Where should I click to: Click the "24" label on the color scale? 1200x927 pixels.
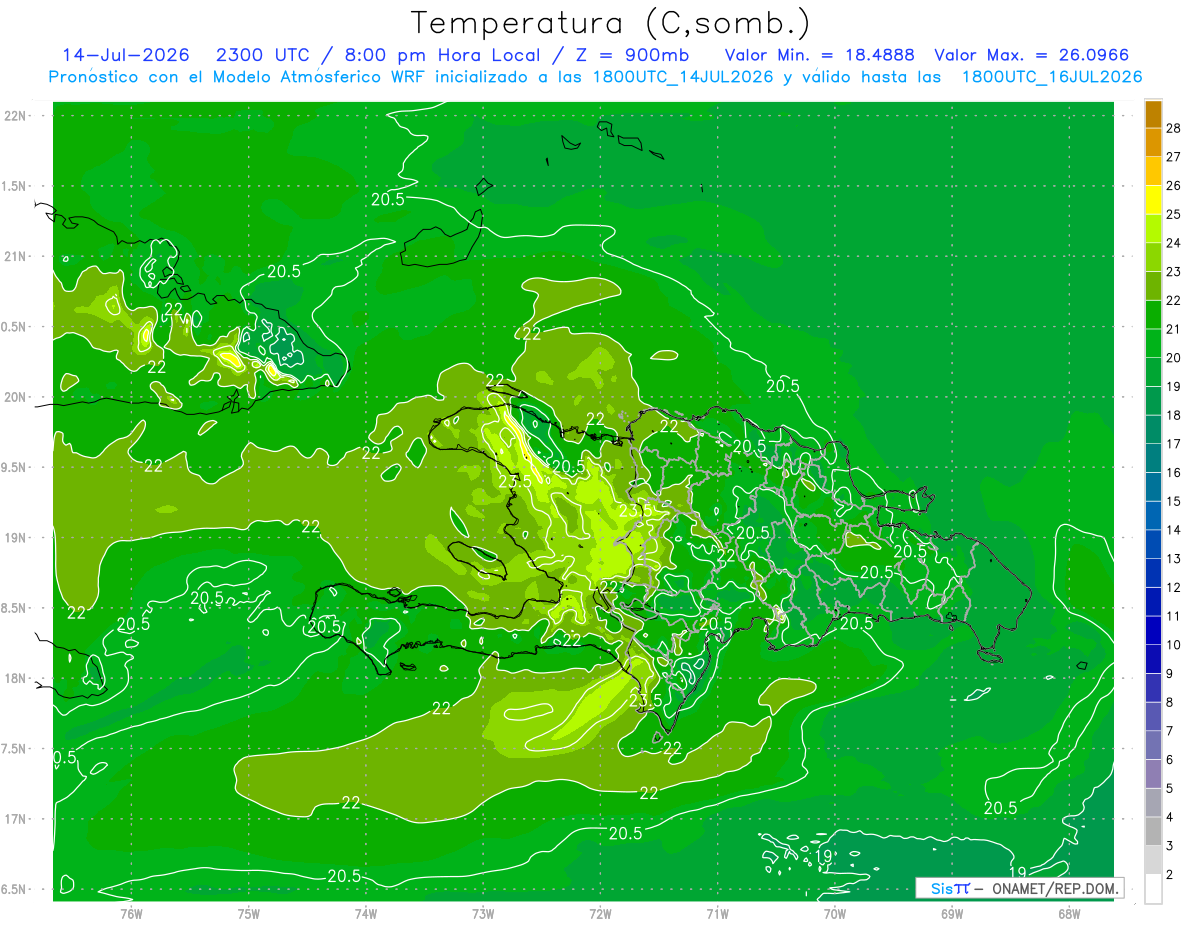1174,243
